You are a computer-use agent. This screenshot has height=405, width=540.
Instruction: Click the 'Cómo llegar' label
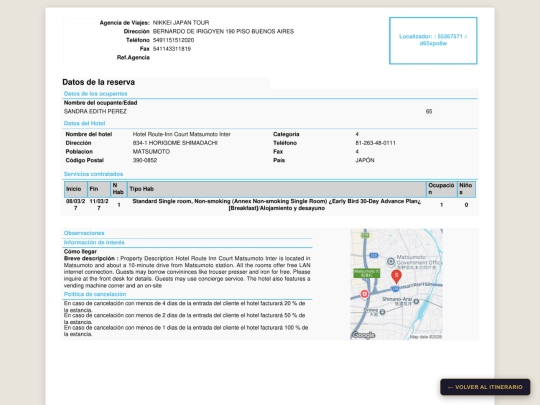tap(80, 252)
